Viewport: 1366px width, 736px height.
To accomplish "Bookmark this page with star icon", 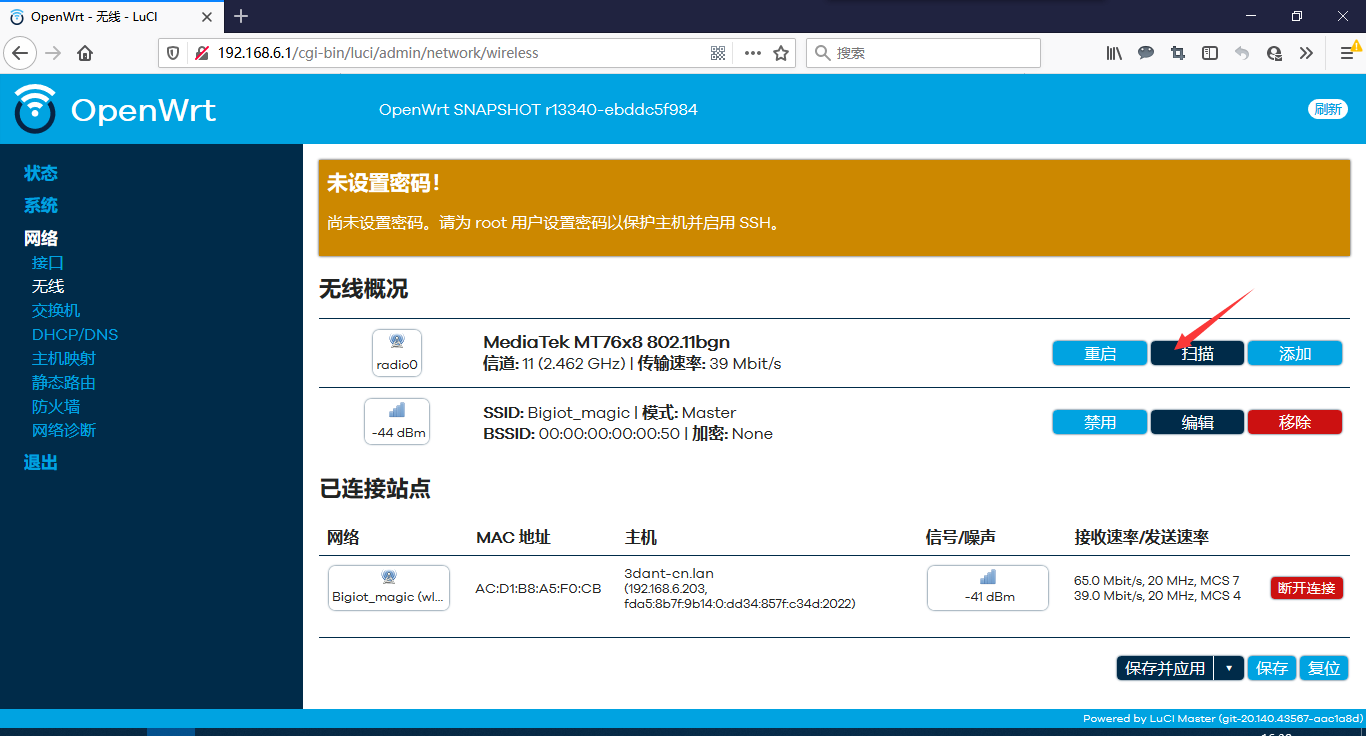I will tap(781, 53).
